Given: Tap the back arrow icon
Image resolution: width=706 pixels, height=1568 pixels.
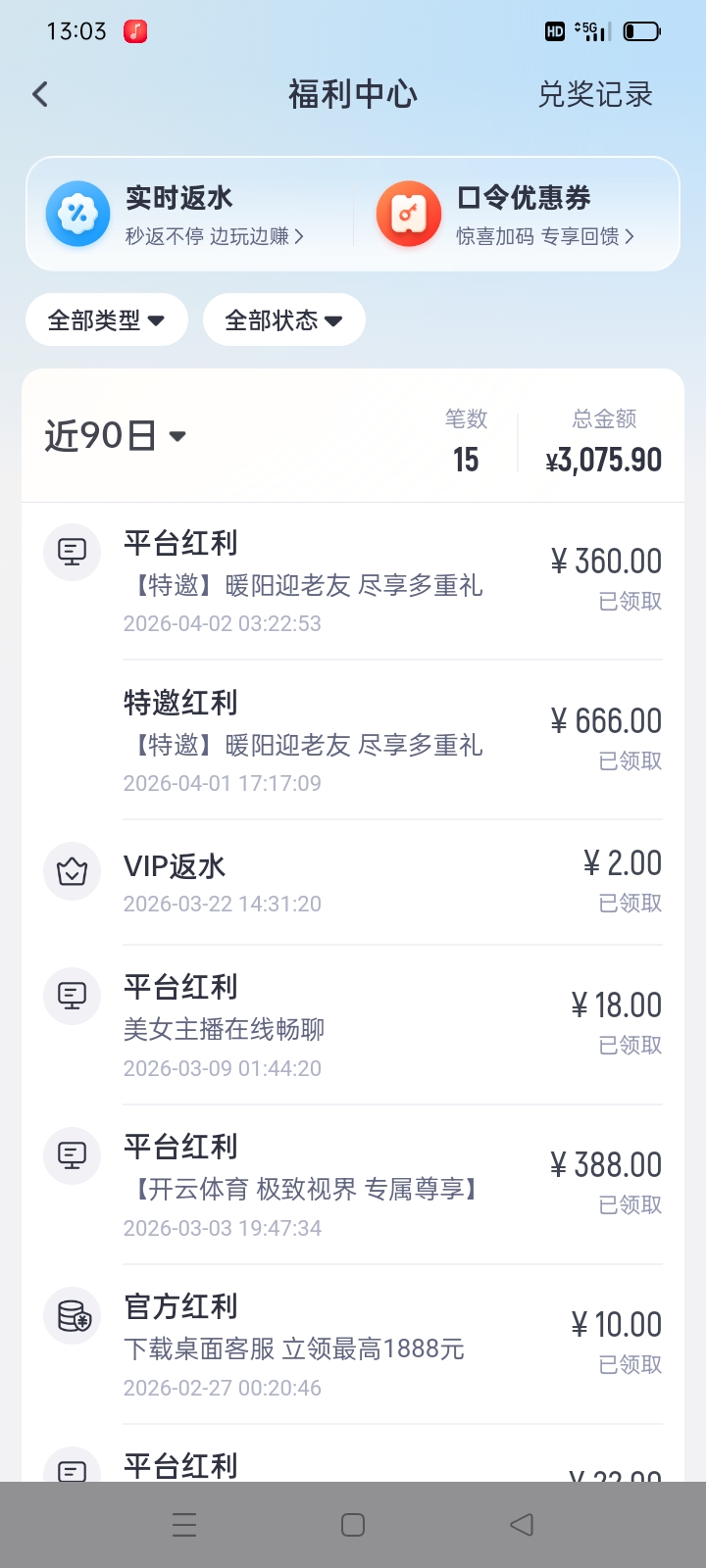Looking at the screenshot, I should click(40, 94).
